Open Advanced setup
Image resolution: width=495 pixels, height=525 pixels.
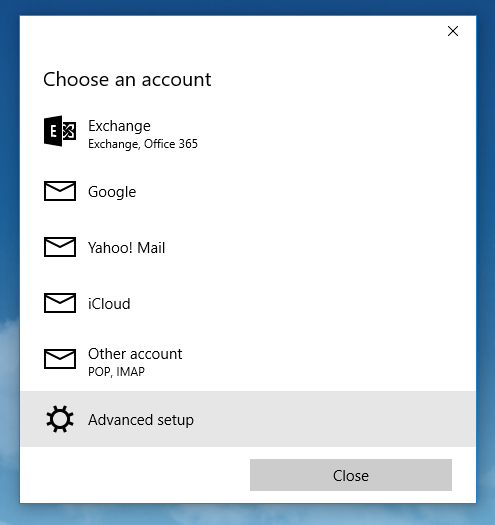[248, 419]
